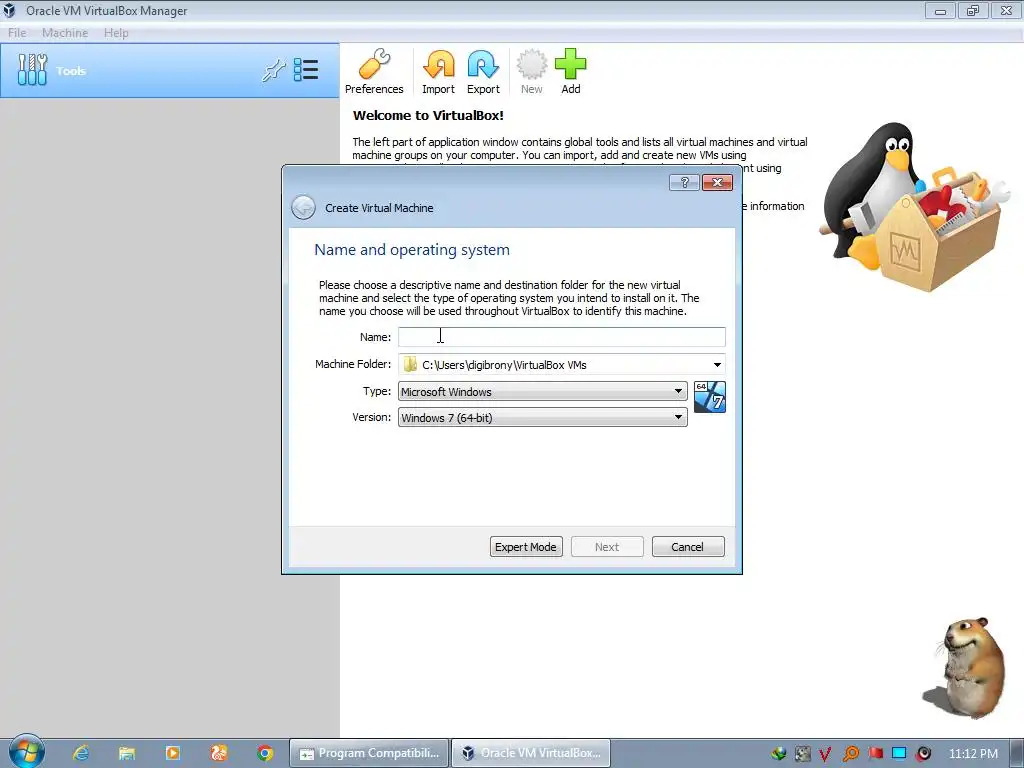Click Oracle VM VirtualBox taskbar button
This screenshot has height=768, width=1024.
(531, 753)
